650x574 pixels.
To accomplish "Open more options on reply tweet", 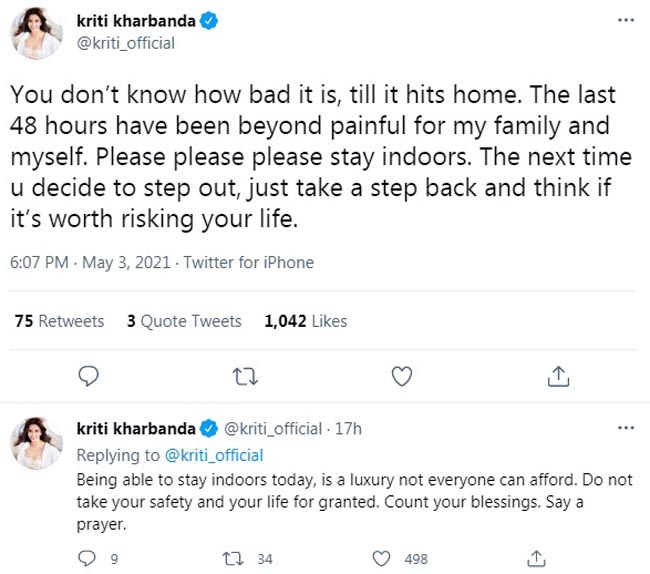I will pyautogui.click(x=626, y=428).
